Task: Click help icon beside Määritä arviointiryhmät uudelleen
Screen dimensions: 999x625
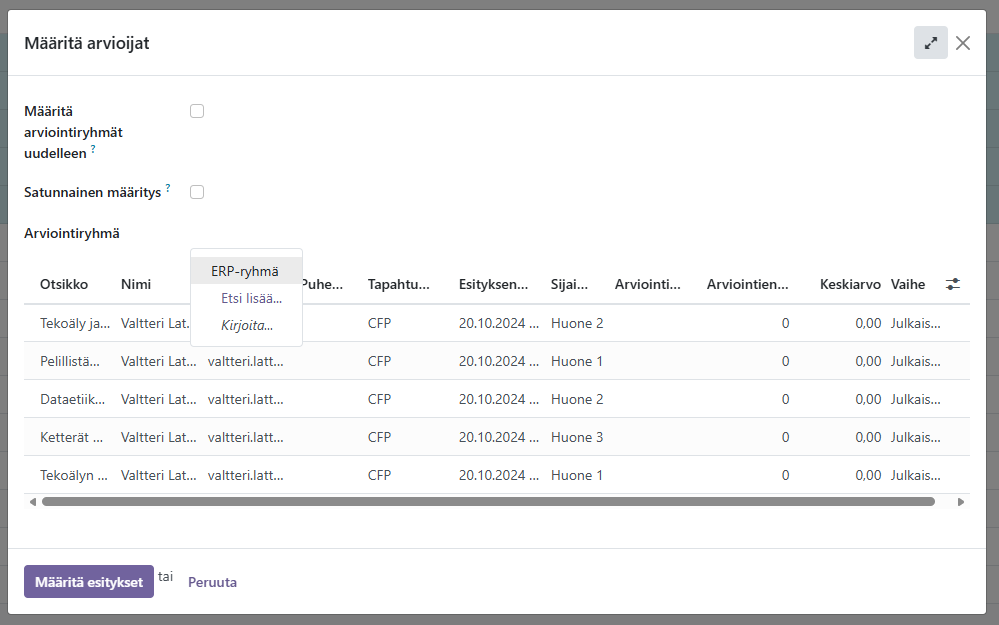Action: [x=93, y=149]
